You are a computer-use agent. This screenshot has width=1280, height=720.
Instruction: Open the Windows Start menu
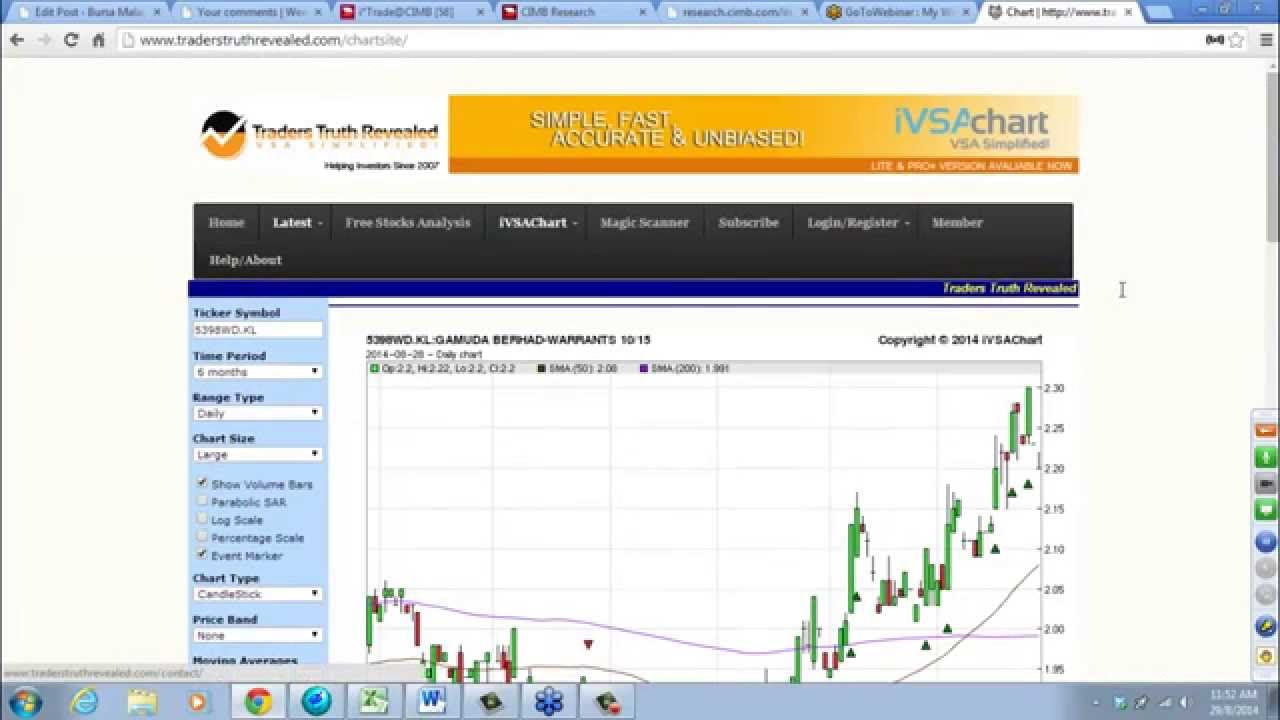click(25, 701)
